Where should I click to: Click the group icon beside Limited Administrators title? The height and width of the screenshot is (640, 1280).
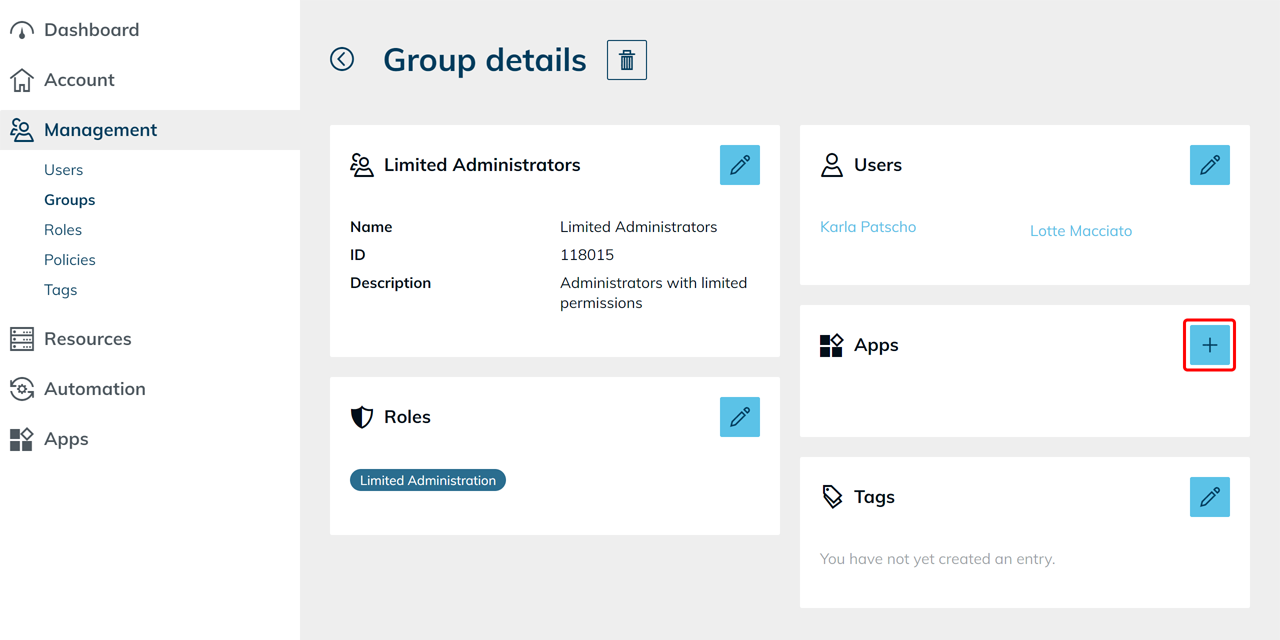tap(362, 165)
